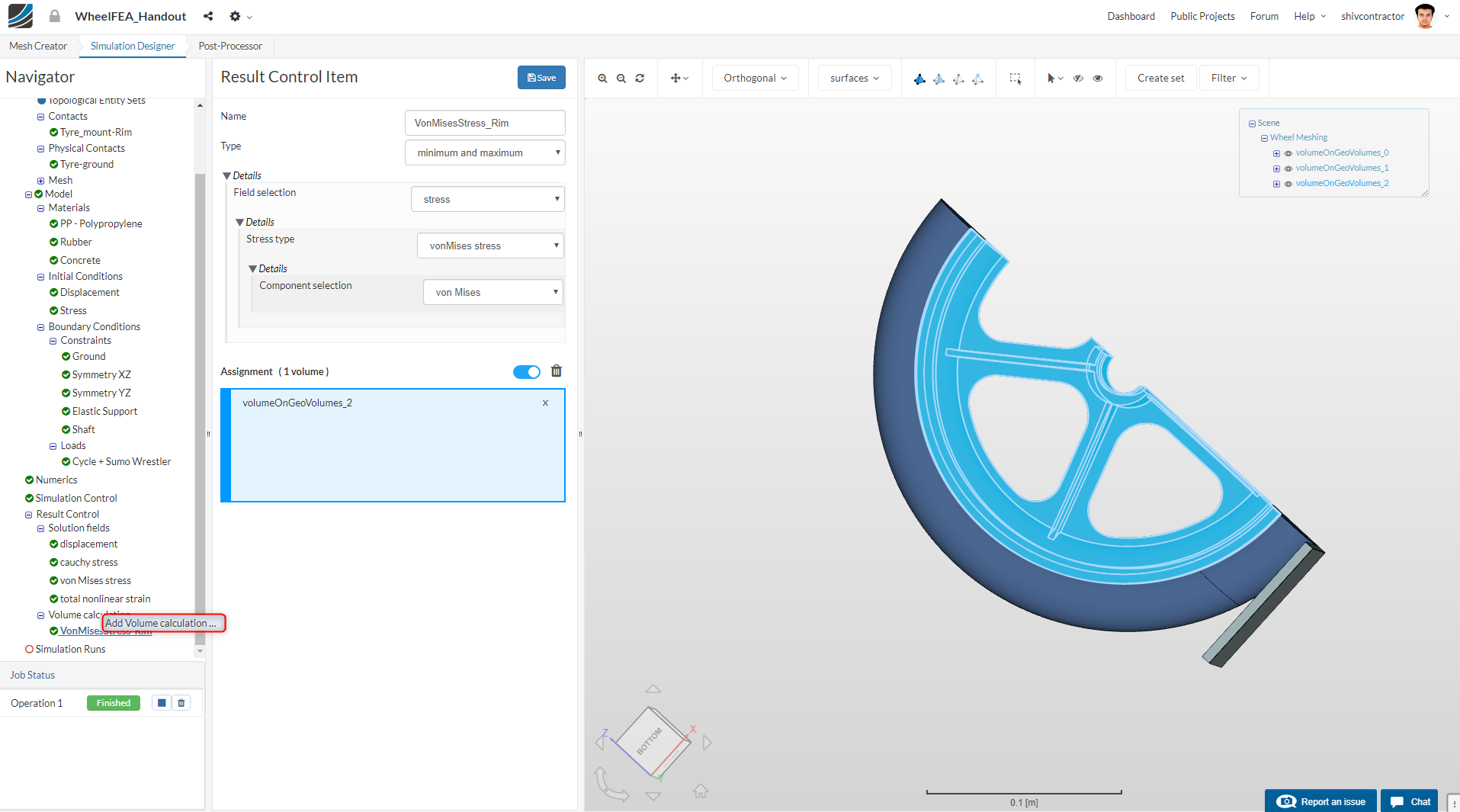Click the BOTTOM face of orientation cube
1460x812 pixels.
pyautogui.click(x=650, y=740)
